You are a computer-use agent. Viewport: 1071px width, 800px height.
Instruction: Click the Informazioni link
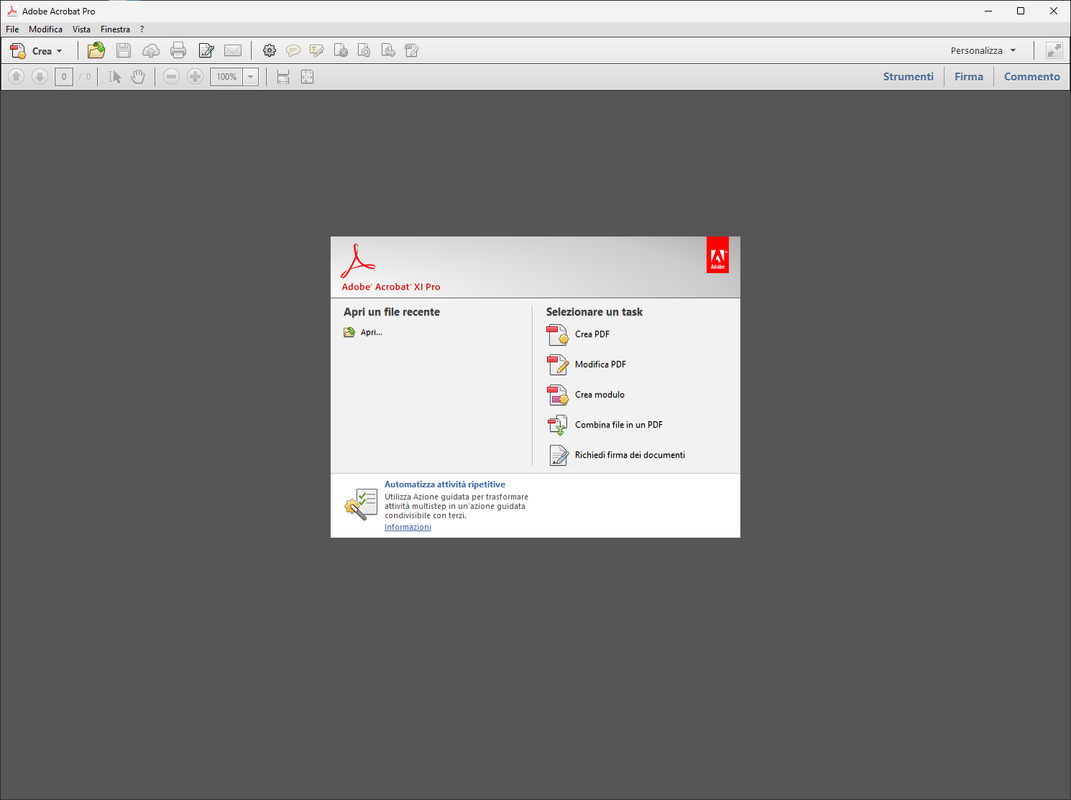(408, 527)
